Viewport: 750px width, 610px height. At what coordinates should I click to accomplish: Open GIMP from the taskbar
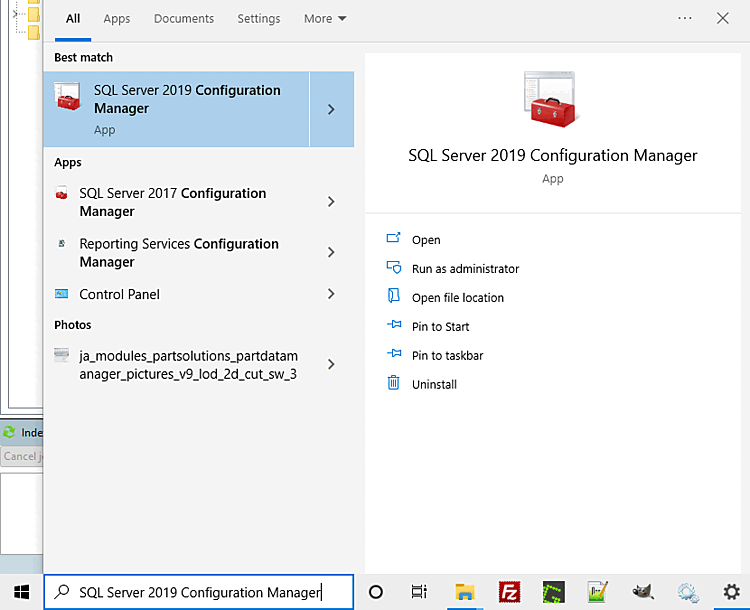tap(643, 592)
